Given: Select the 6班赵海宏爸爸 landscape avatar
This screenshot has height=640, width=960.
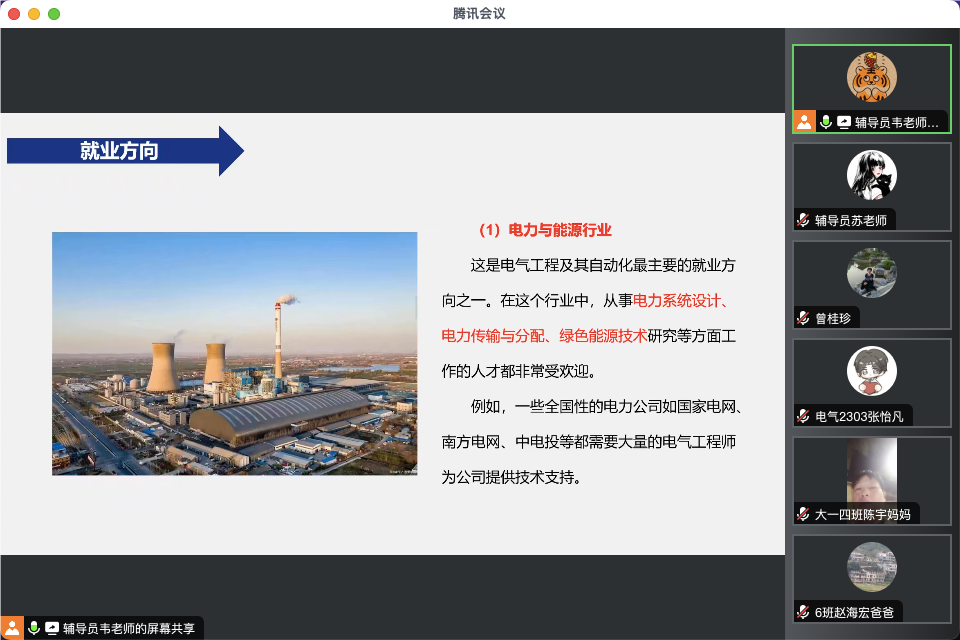Looking at the screenshot, I should (871, 567).
